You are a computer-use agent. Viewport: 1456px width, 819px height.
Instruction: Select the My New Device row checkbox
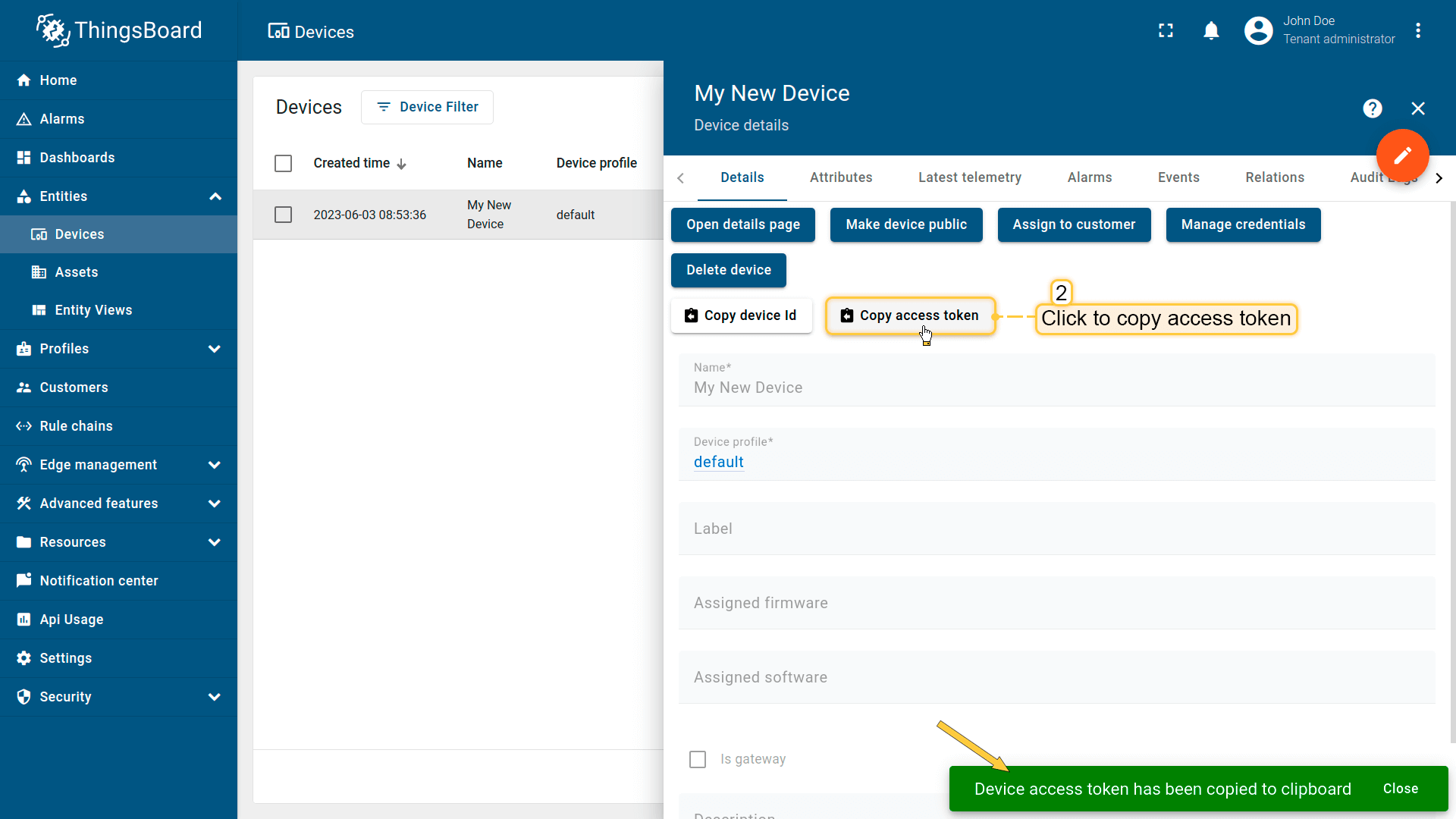[283, 215]
